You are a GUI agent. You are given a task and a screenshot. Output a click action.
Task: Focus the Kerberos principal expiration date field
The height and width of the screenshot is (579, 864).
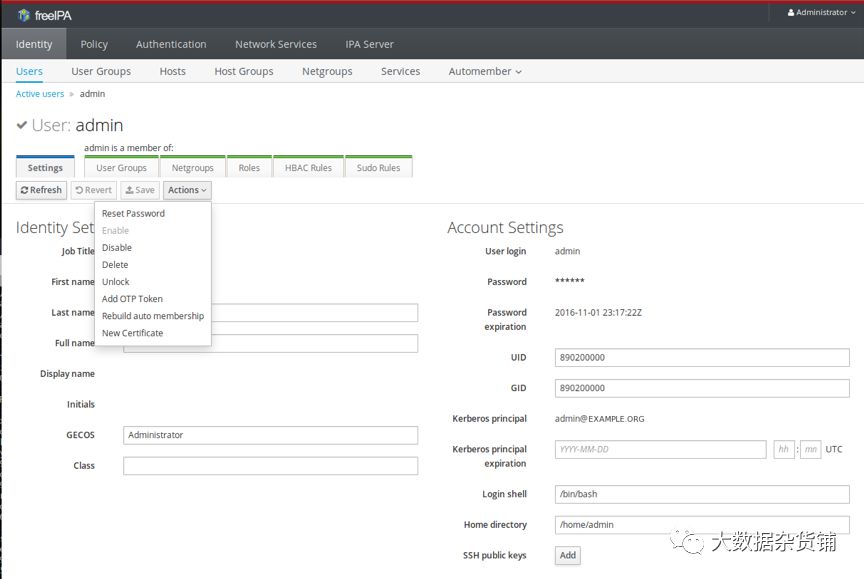(660, 450)
